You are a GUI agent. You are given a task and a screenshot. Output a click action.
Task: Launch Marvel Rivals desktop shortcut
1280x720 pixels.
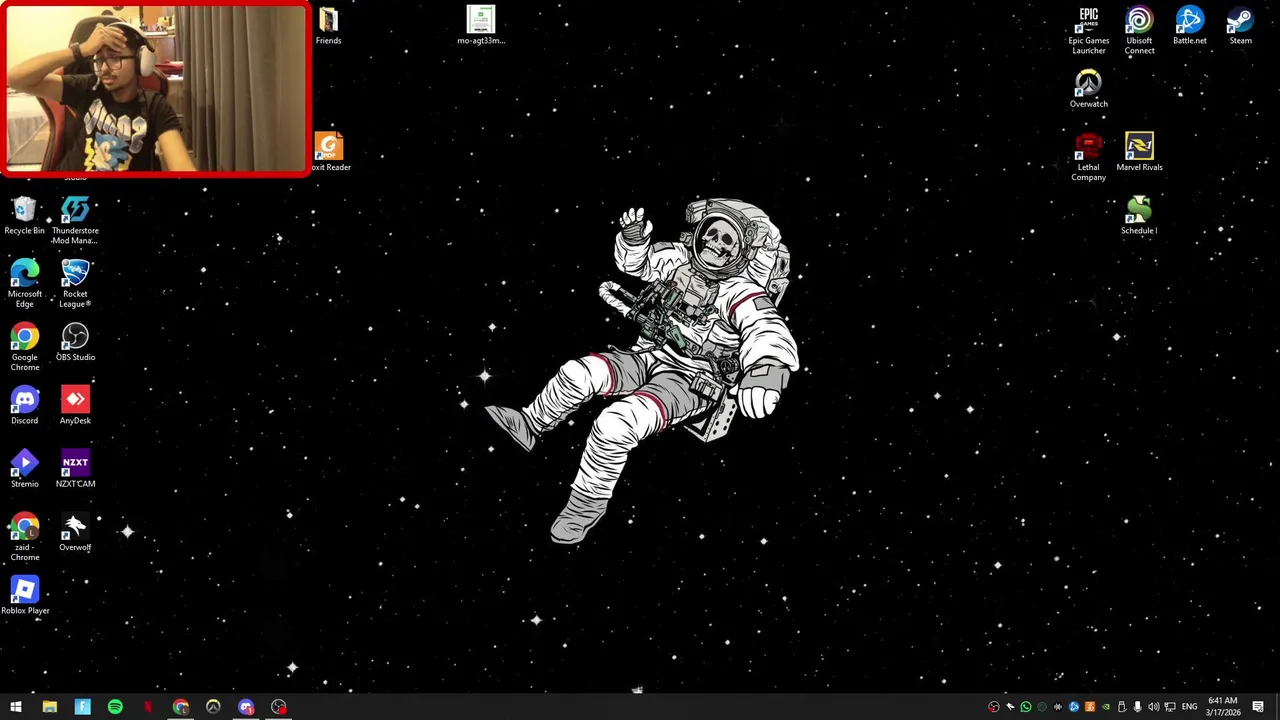(x=1139, y=152)
